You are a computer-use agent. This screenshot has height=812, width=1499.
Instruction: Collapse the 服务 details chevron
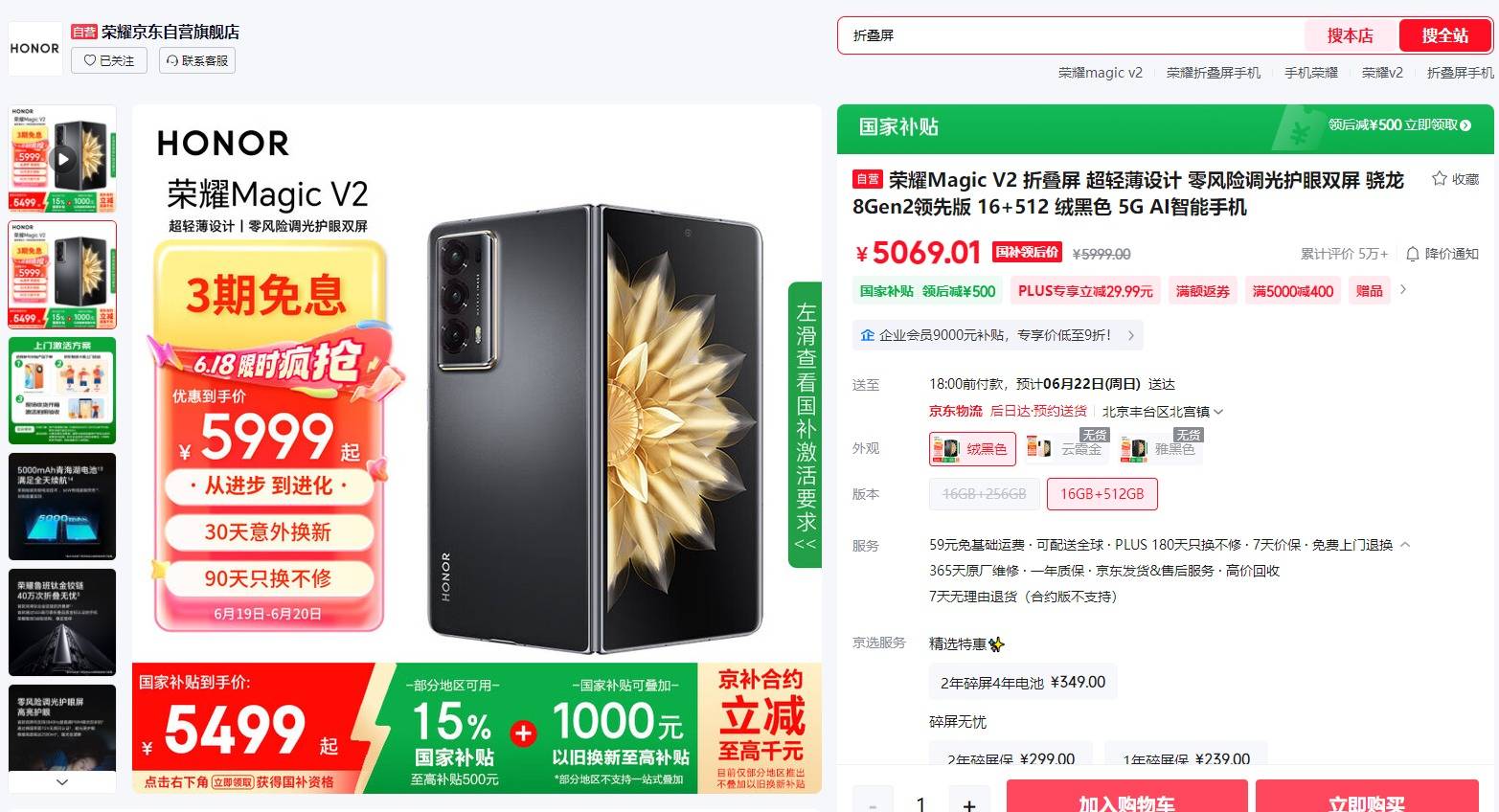(x=1405, y=544)
